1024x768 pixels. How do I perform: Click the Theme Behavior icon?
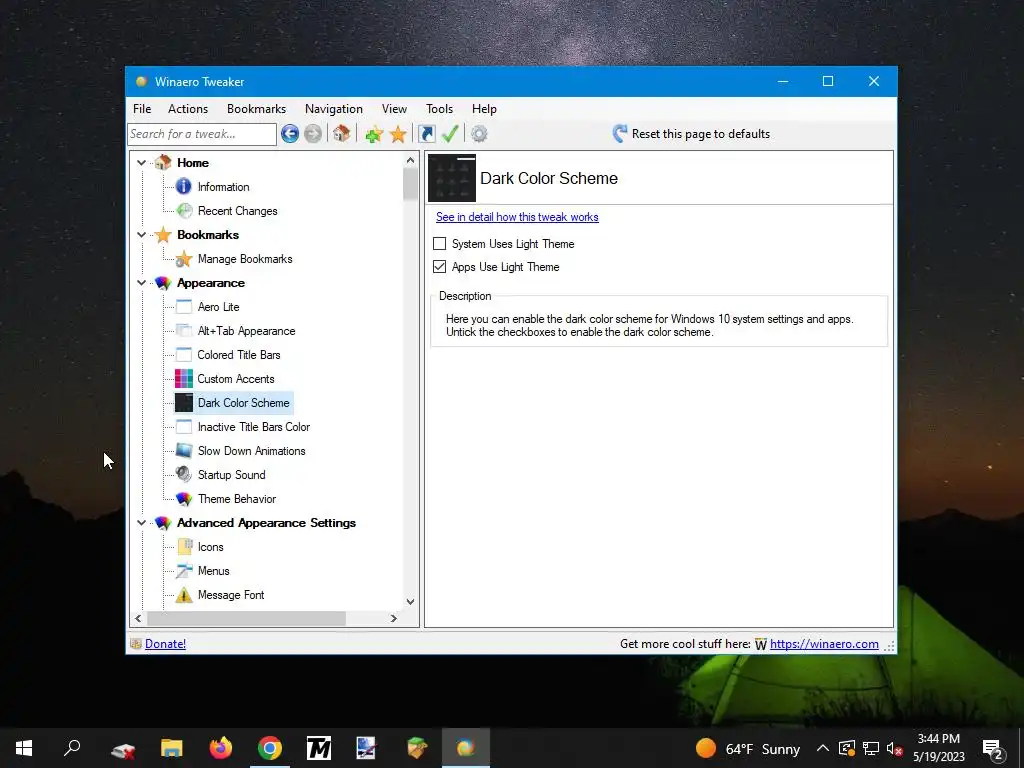click(184, 499)
